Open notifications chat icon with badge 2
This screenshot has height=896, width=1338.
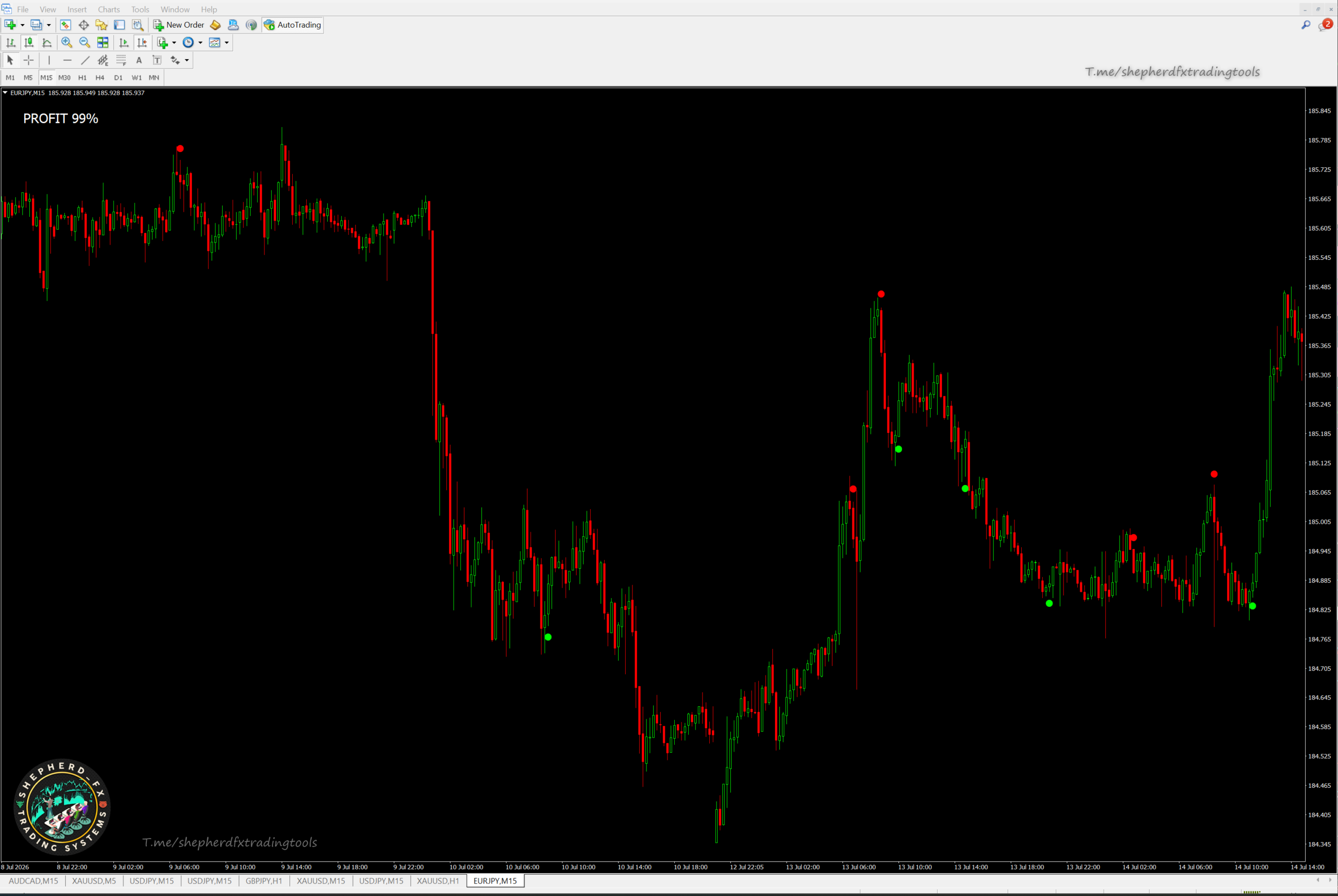click(1325, 25)
